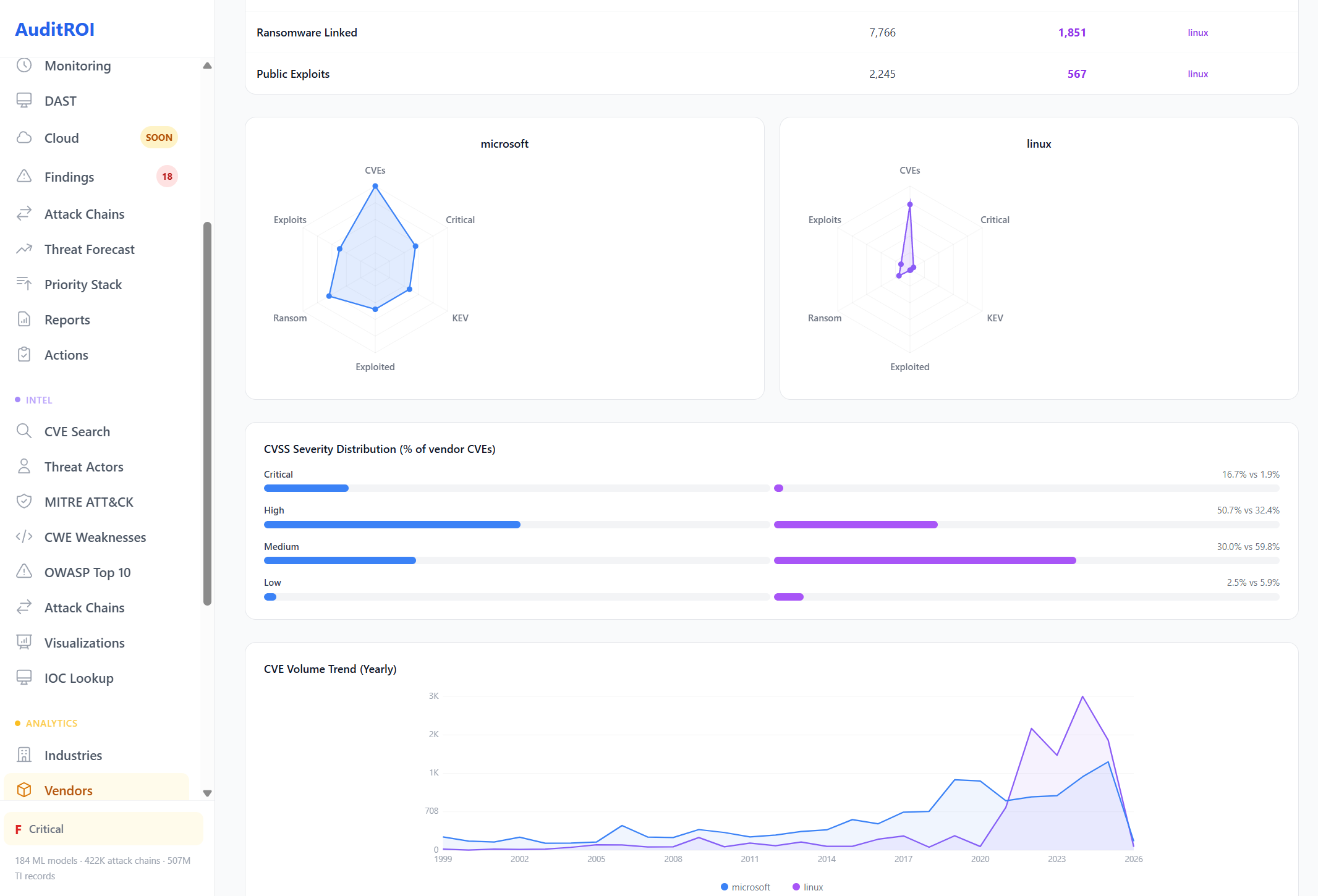Click the CVE Search magnifier icon
The width and height of the screenshot is (1318, 896).
pyautogui.click(x=24, y=431)
